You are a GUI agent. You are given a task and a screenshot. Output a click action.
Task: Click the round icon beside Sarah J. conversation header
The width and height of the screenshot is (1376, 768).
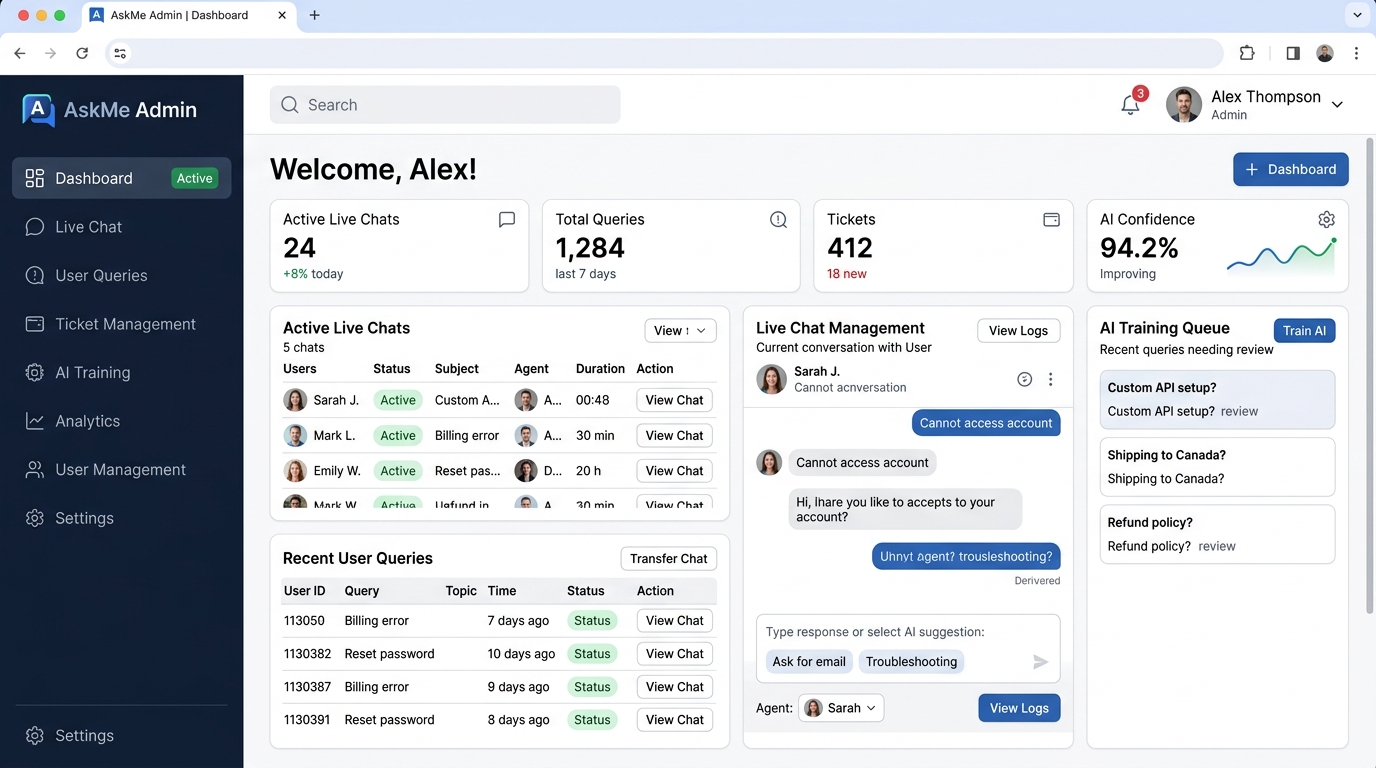point(1024,379)
